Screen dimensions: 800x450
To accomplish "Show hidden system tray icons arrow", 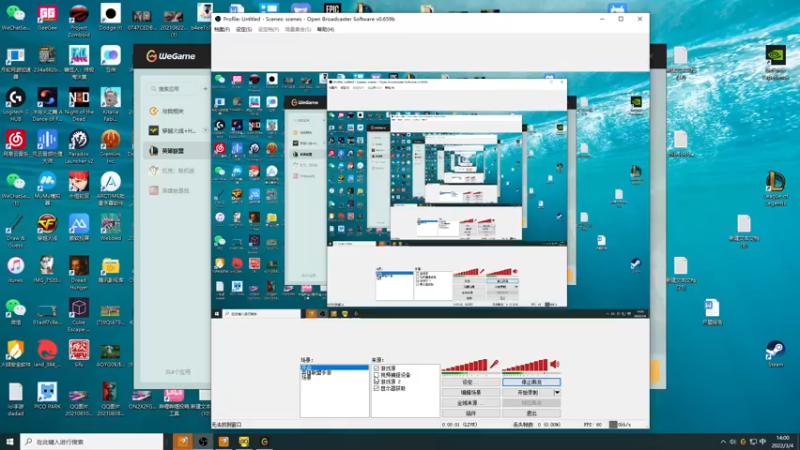I will click(x=723, y=442).
